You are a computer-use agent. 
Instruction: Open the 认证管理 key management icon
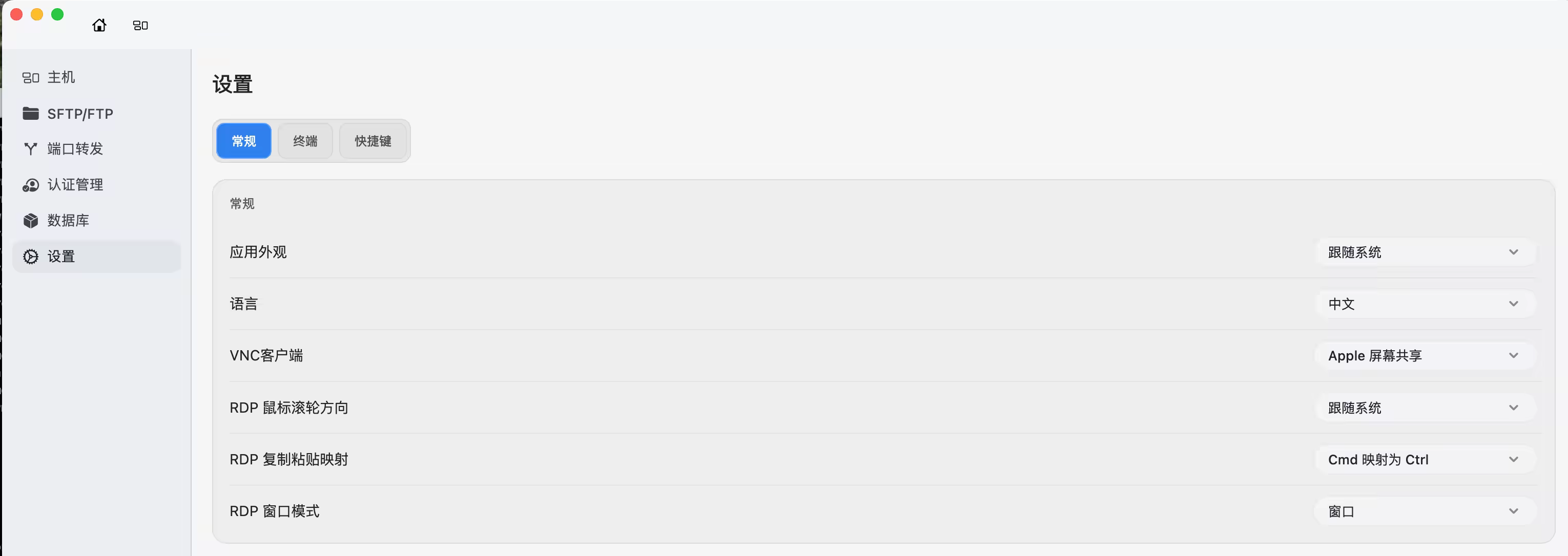click(30, 185)
